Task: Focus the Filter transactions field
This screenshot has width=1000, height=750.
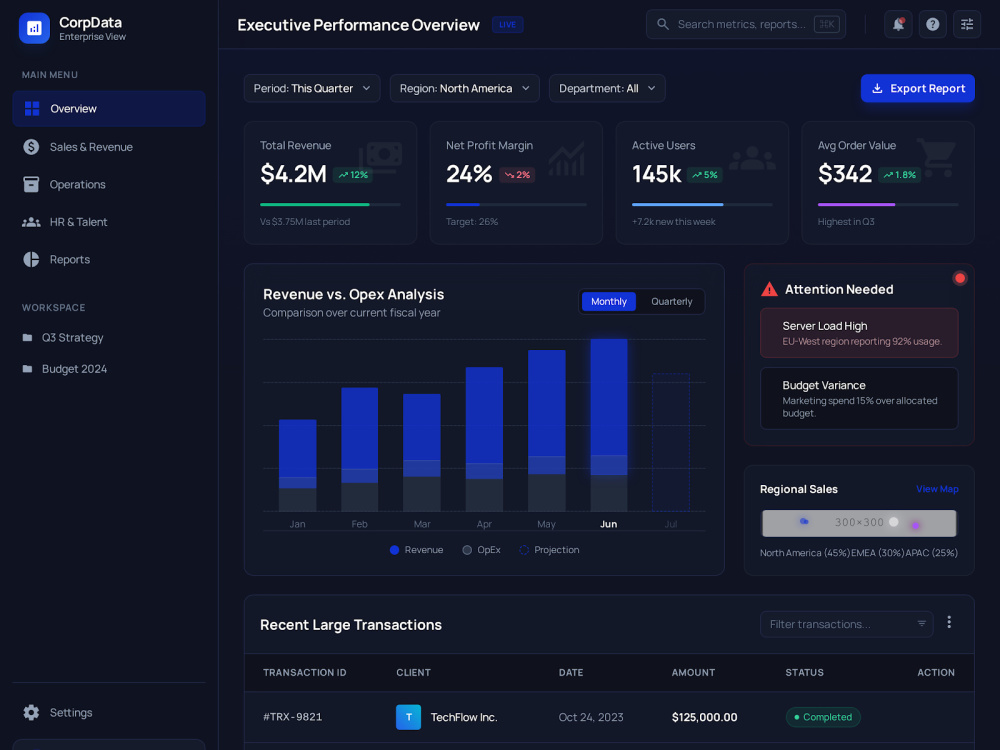Action: point(846,624)
